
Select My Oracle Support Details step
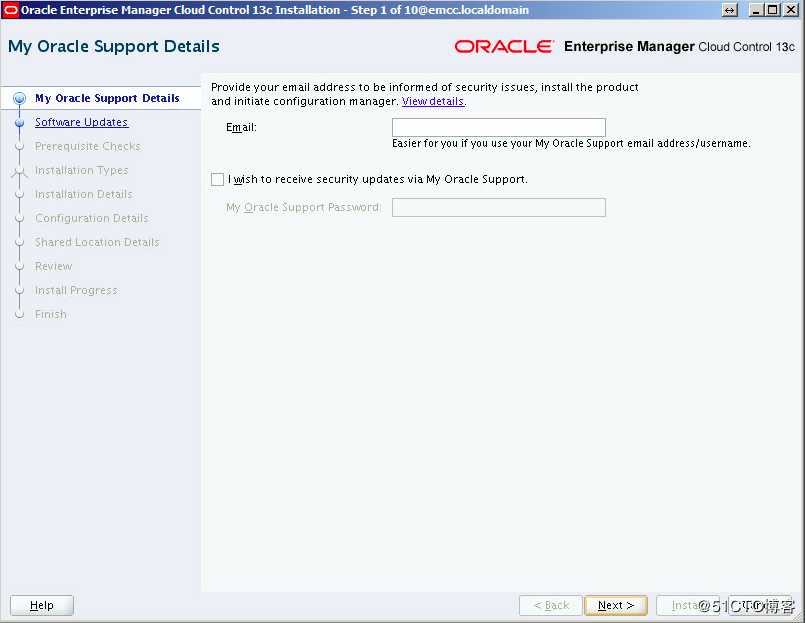click(x=107, y=98)
